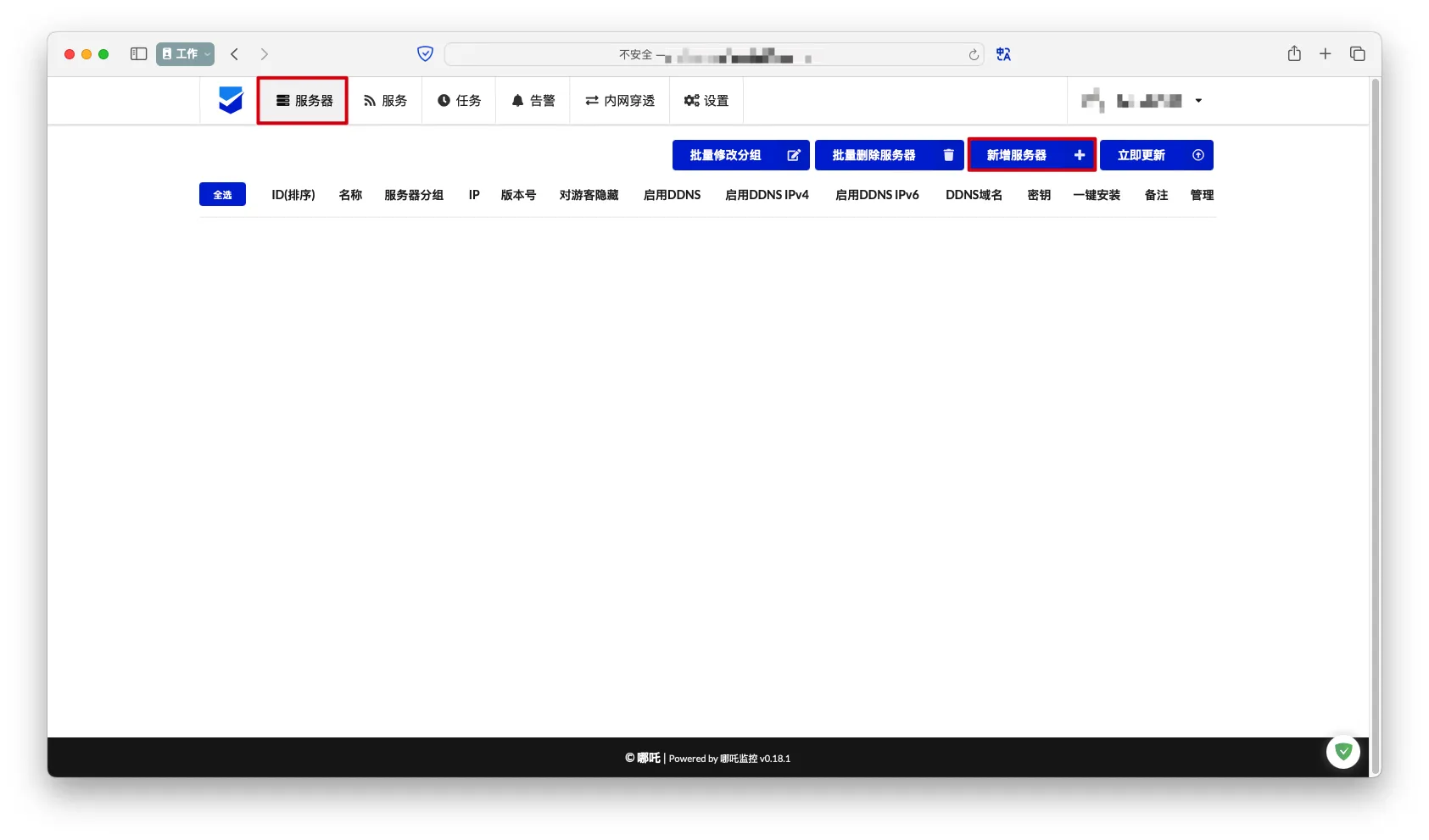Reload the page using refresh icon

(x=974, y=55)
